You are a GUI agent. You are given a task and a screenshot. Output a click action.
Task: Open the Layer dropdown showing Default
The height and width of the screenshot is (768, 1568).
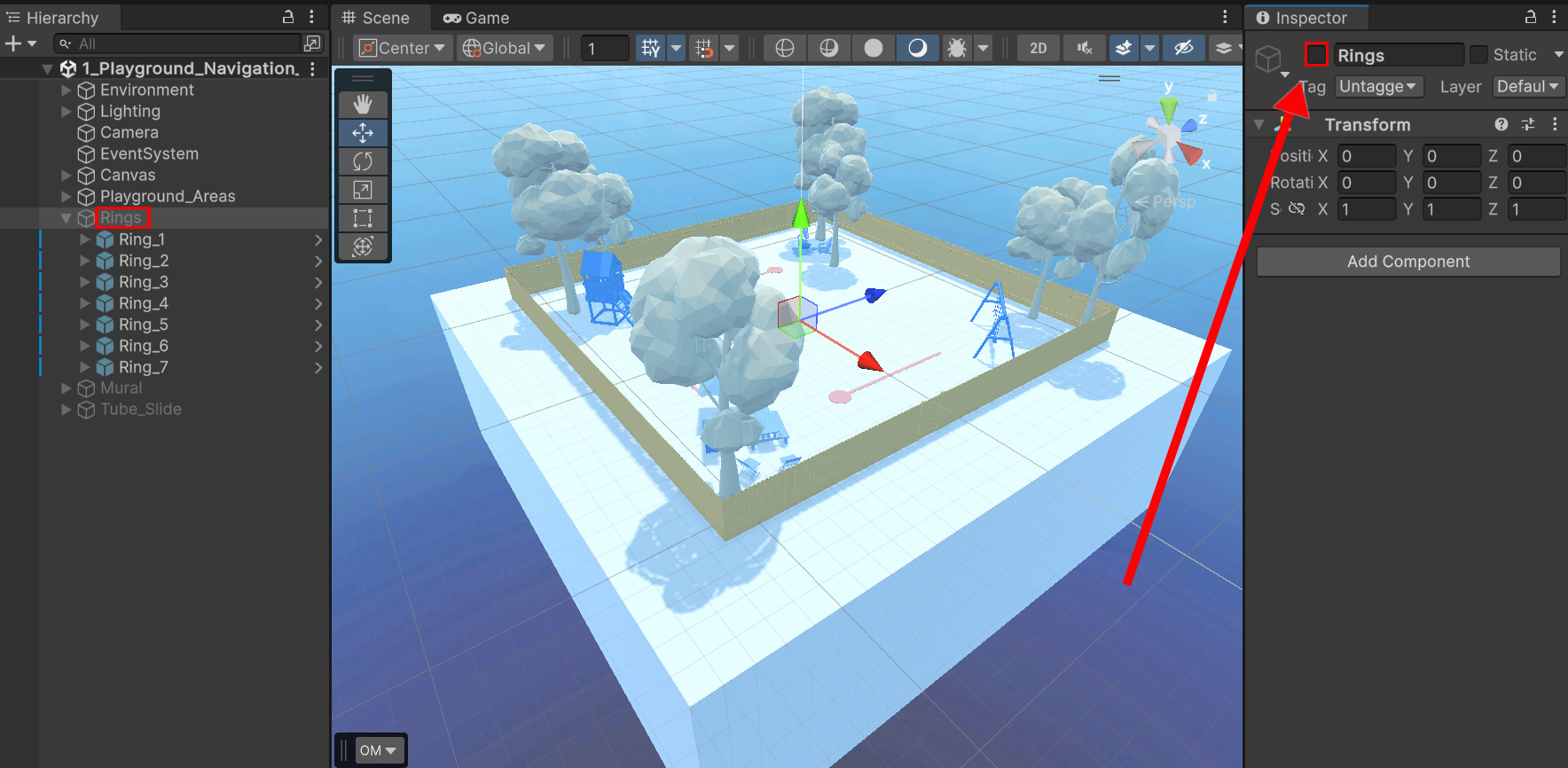(x=1527, y=87)
